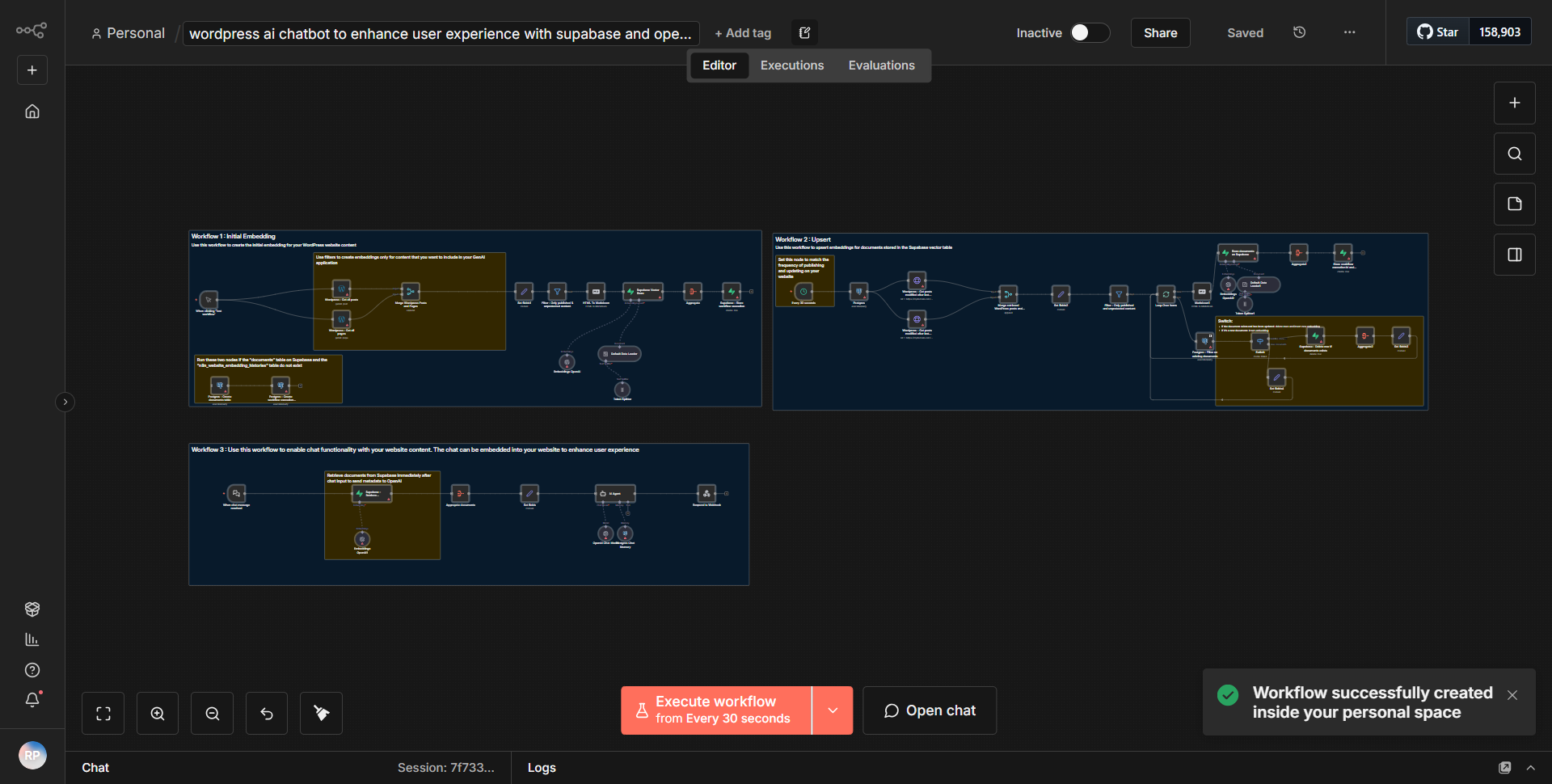Star n8n on GitHub
1552x784 pixels.
coord(1437,32)
